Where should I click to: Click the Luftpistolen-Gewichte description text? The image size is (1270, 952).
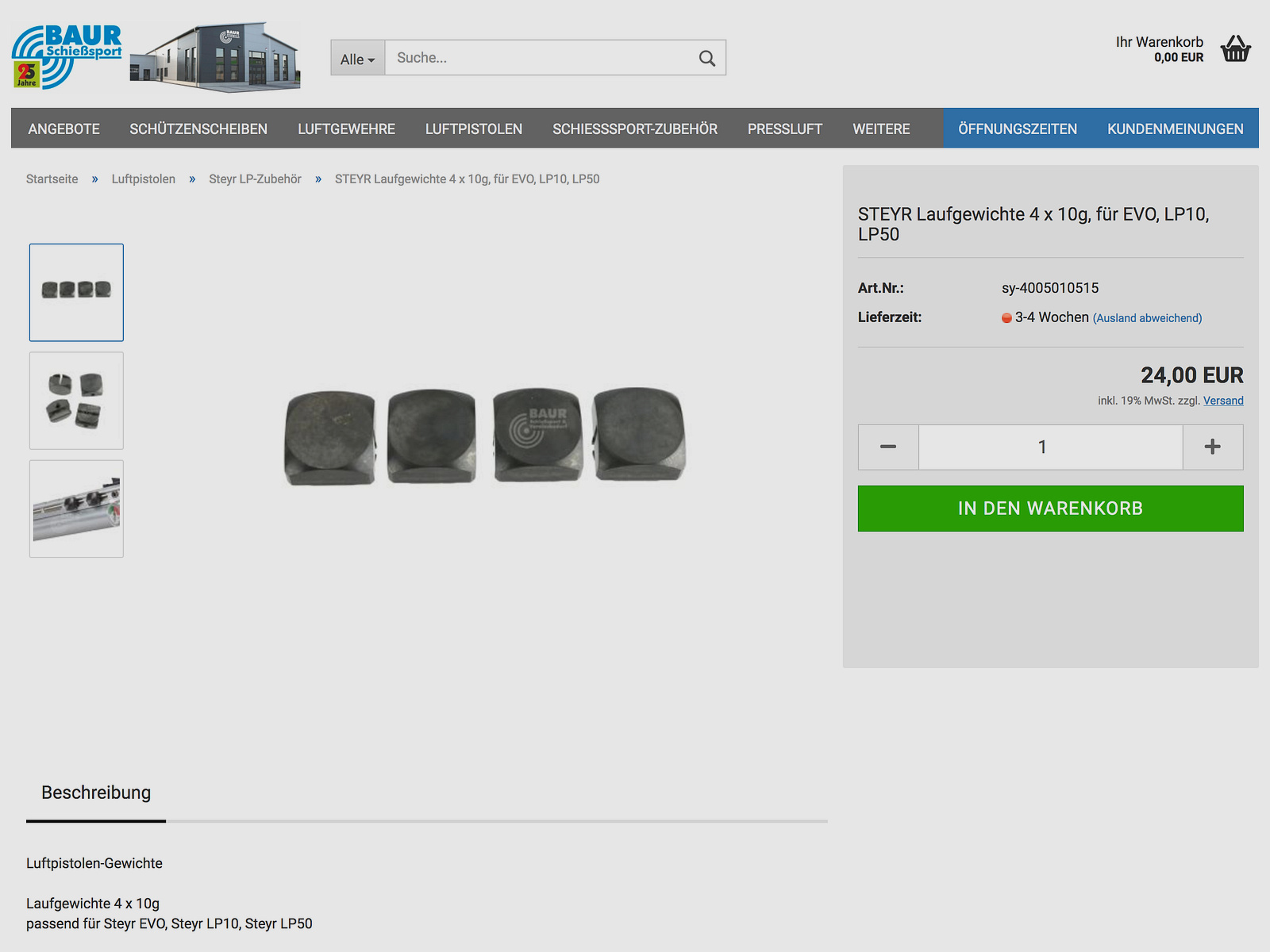pyautogui.click(x=94, y=863)
